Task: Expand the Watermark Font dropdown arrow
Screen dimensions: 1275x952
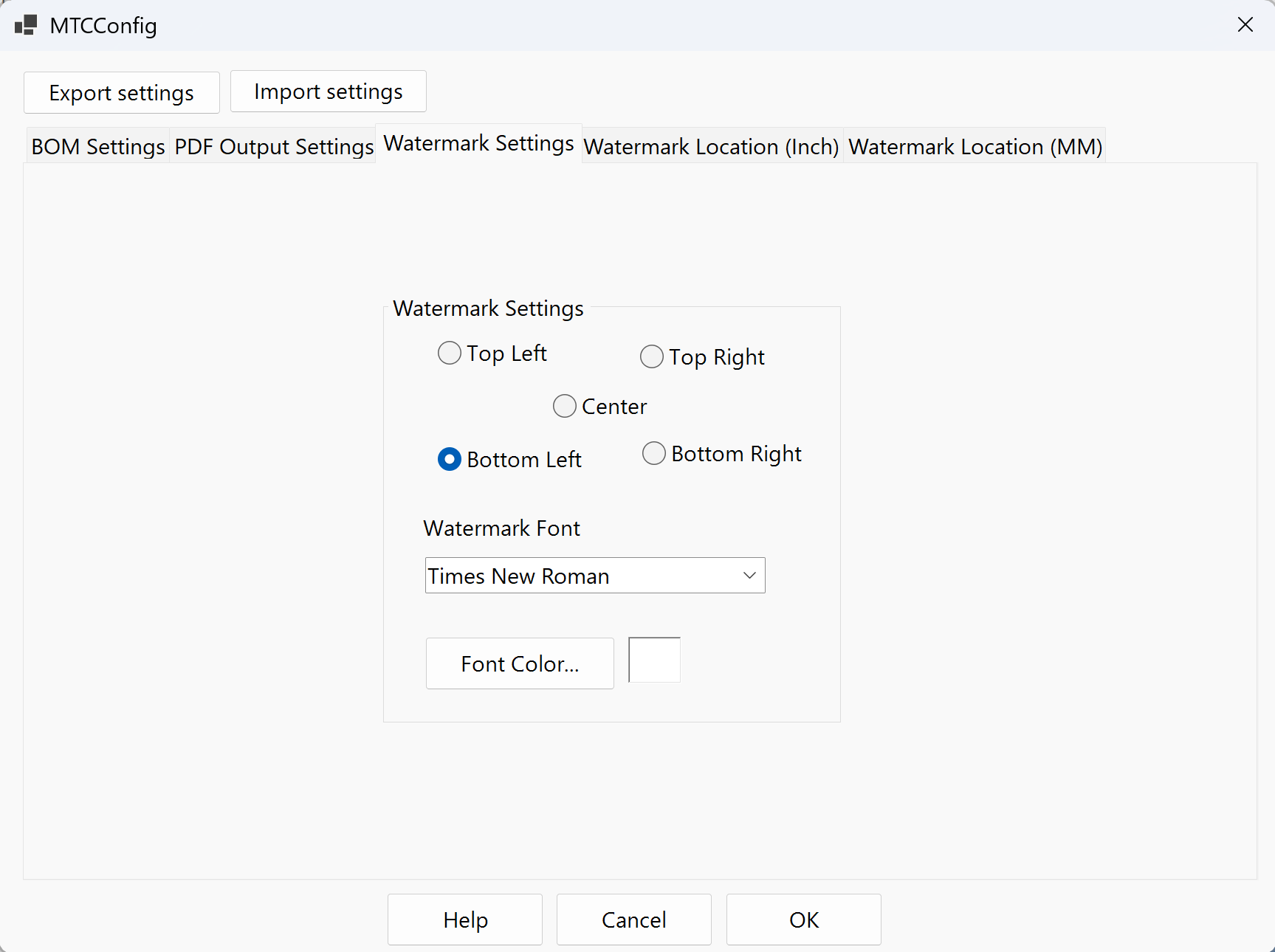Action: [x=749, y=576]
